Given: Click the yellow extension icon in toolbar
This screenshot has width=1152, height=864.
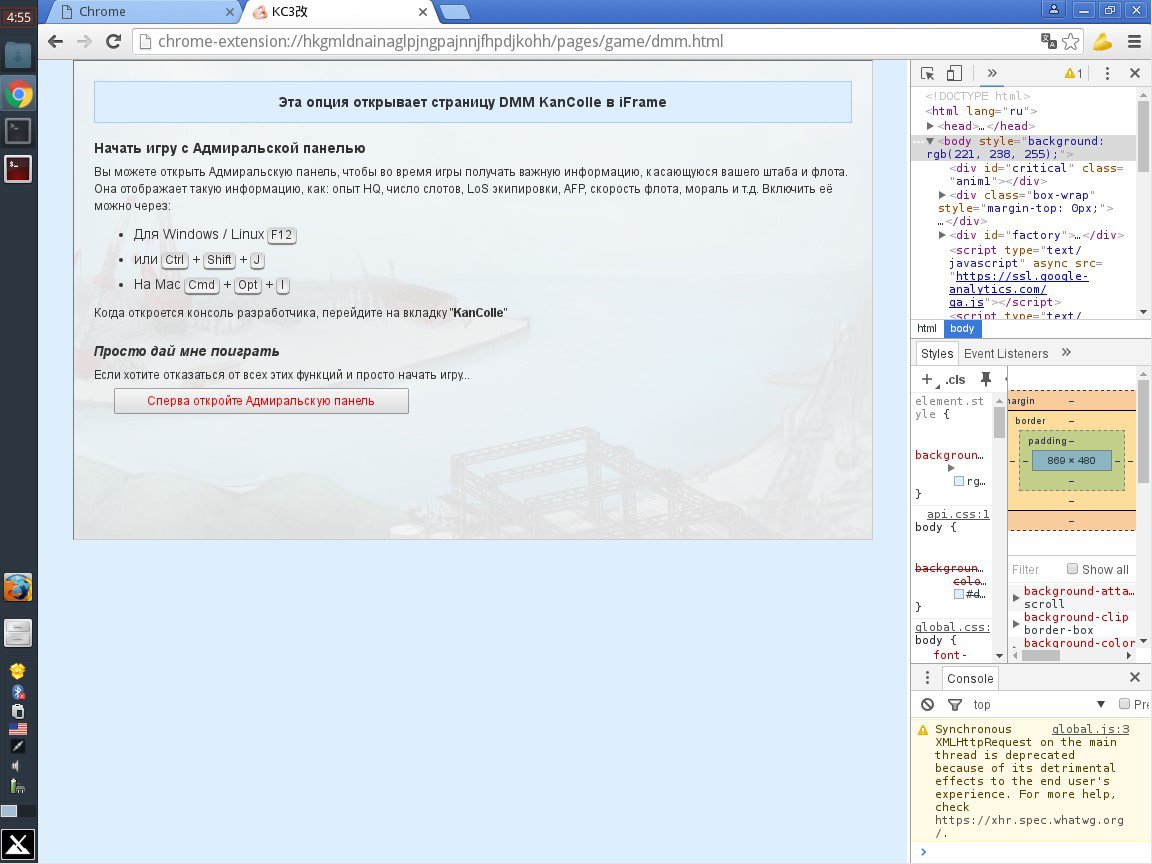Looking at the screenshot, I should pyautogui.click(x=1102, y=41).
